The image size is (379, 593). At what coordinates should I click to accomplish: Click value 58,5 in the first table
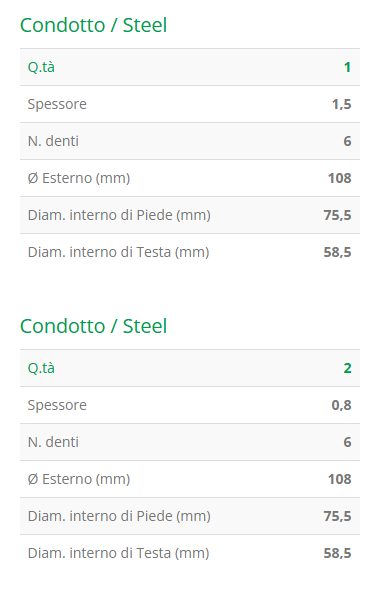(337, 252)
